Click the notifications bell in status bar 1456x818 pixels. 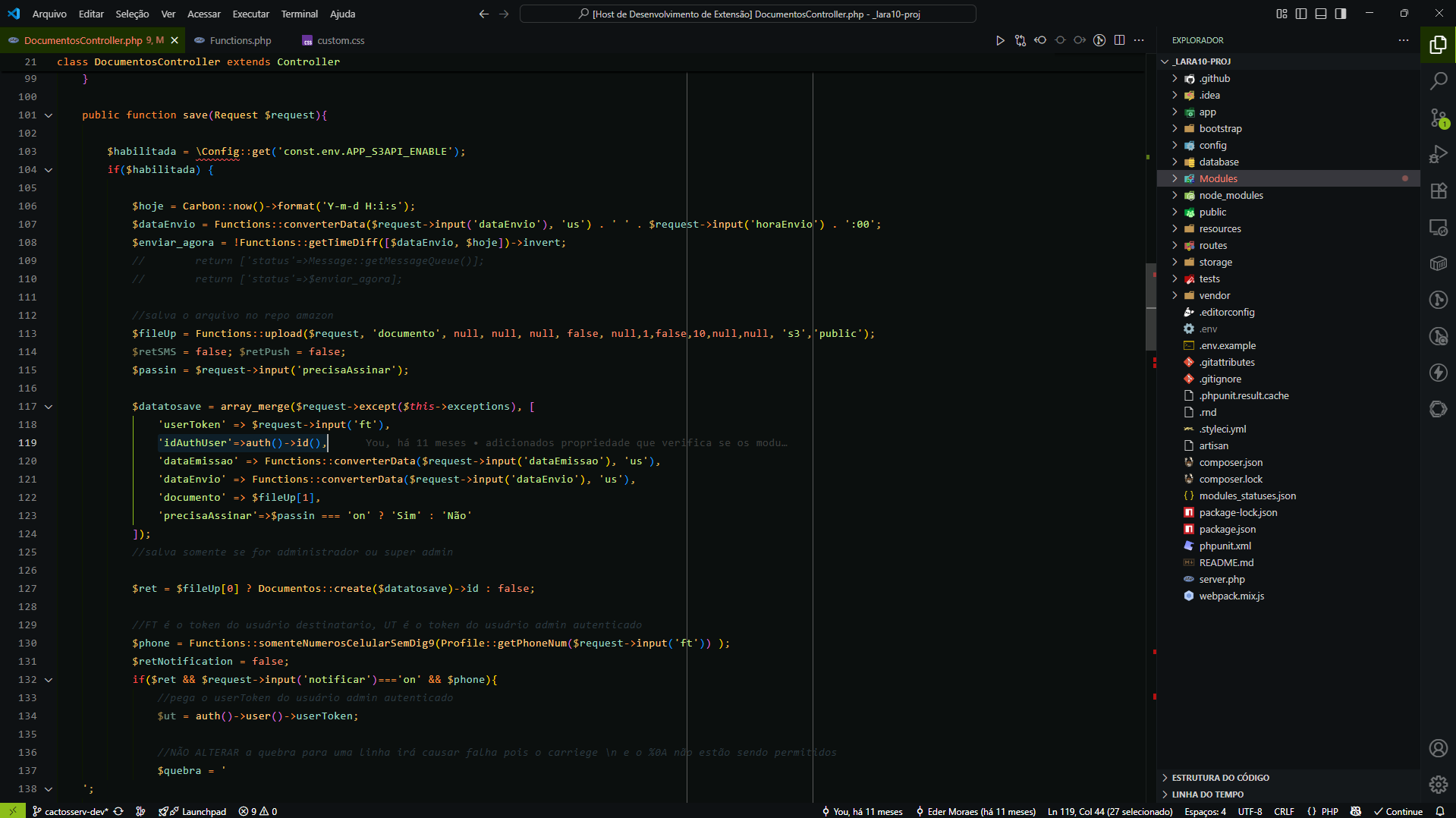(x=1439, y=811)
